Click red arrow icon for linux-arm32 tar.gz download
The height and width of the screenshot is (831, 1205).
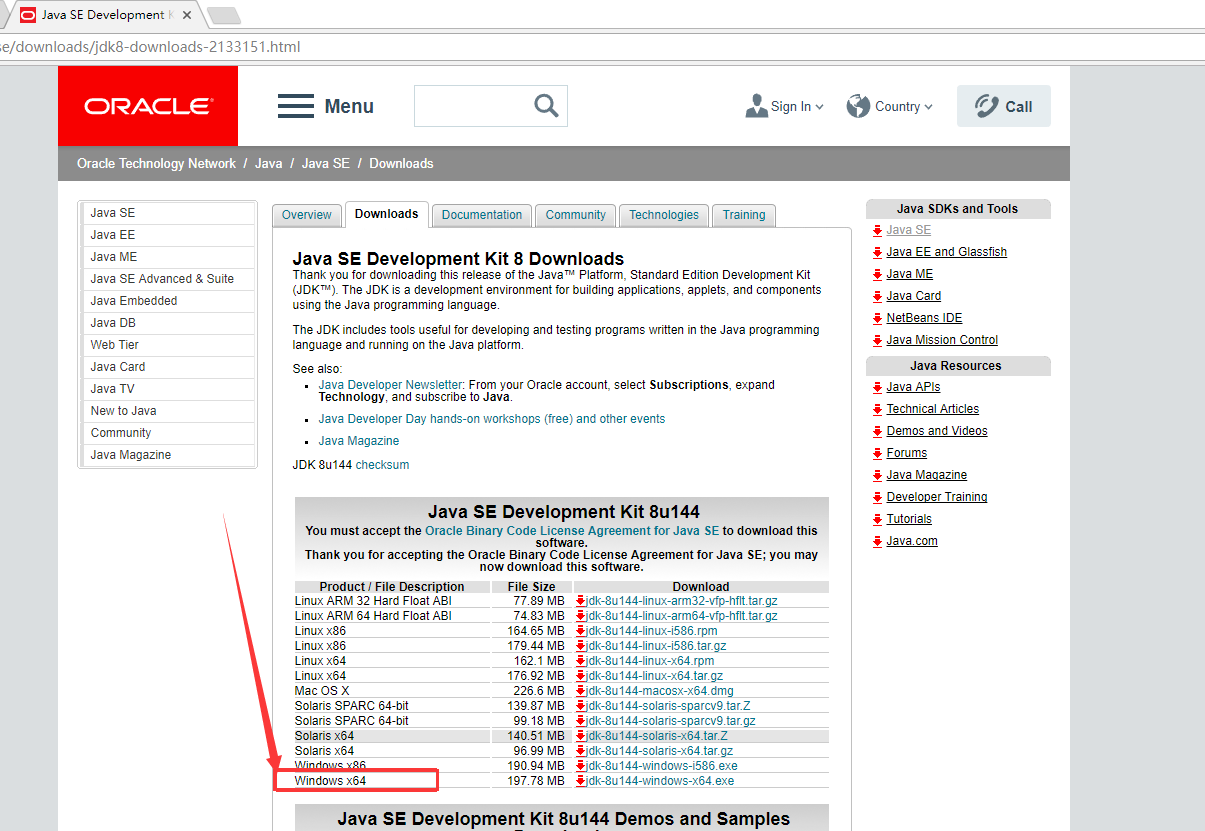tap(580, 601)
